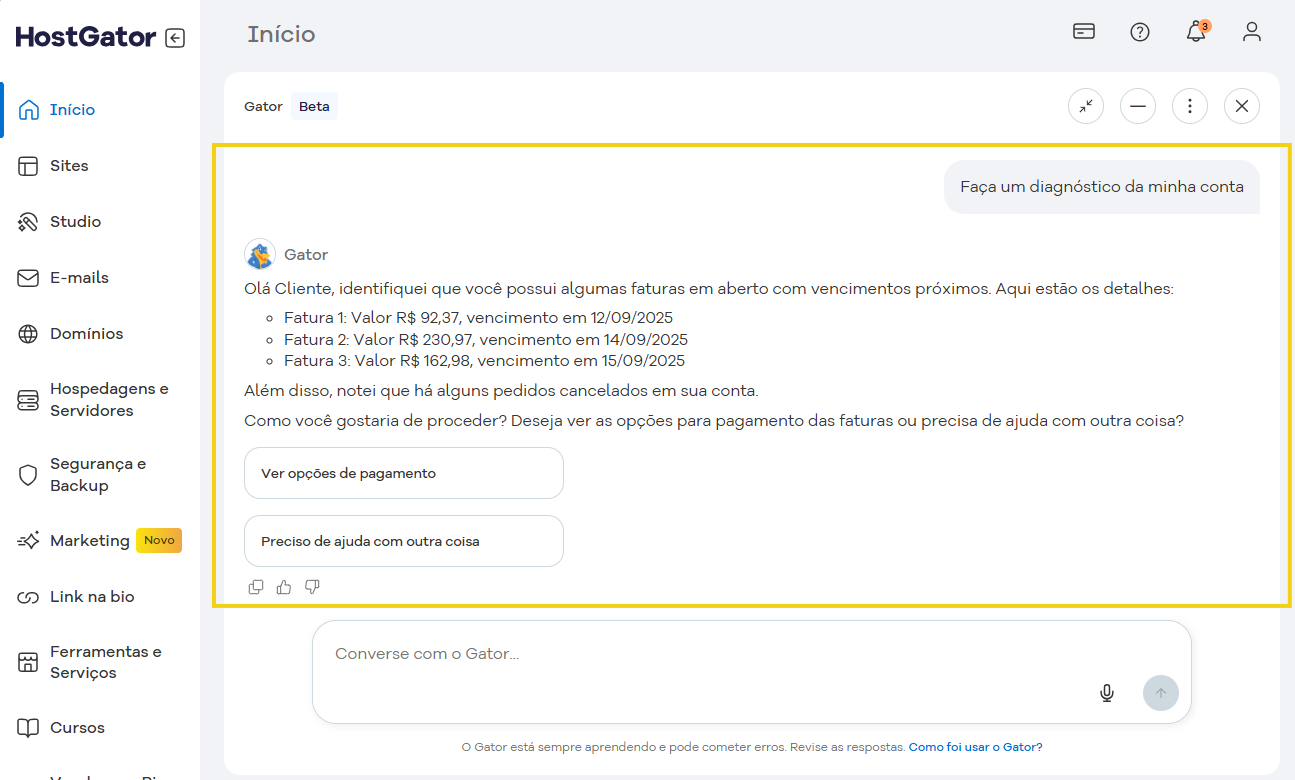Open the user profile icon
The width and height of the screenshot is (1295, 780).
point(1251,32)
